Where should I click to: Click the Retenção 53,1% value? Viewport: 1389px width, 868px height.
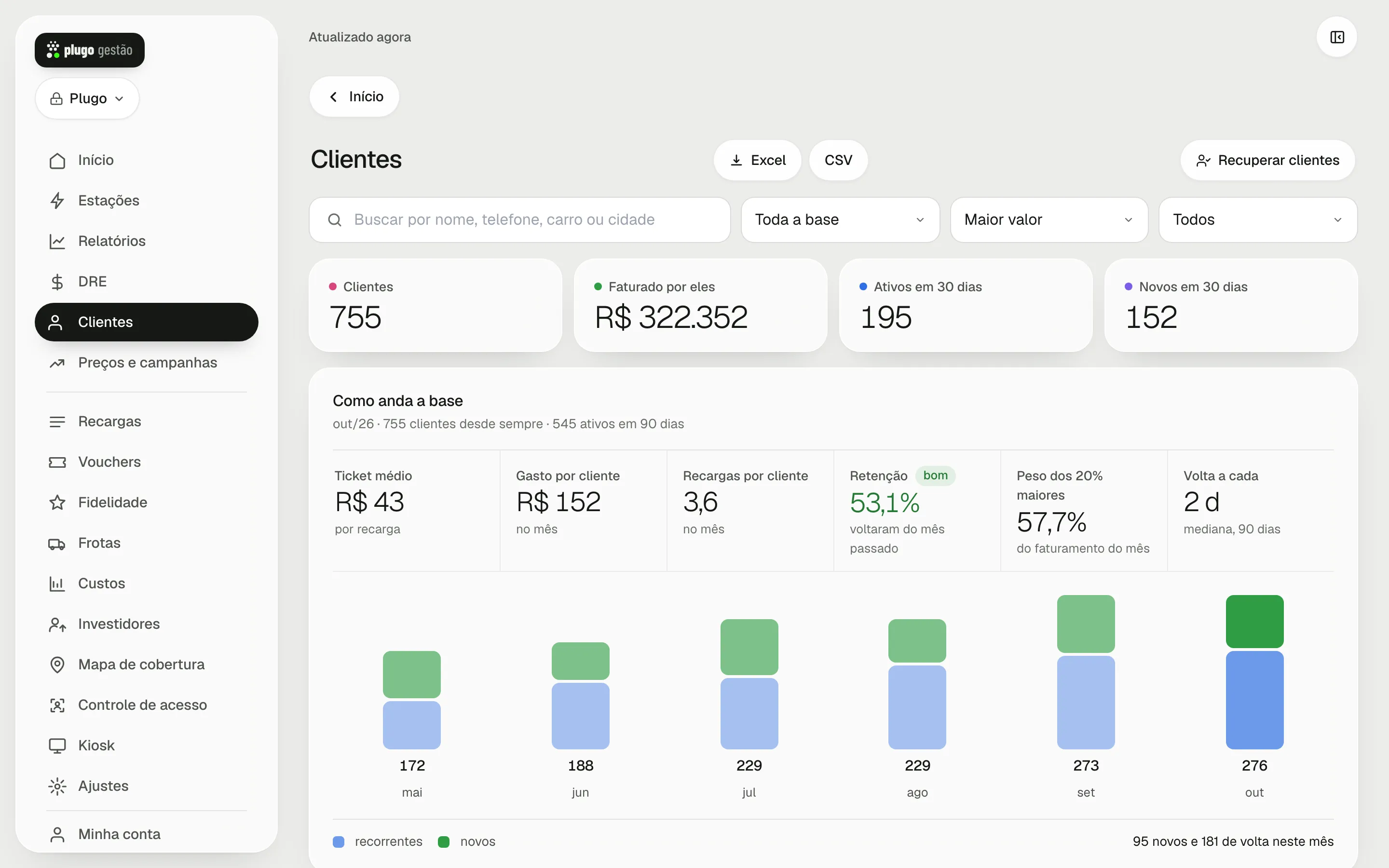[885, 503]
